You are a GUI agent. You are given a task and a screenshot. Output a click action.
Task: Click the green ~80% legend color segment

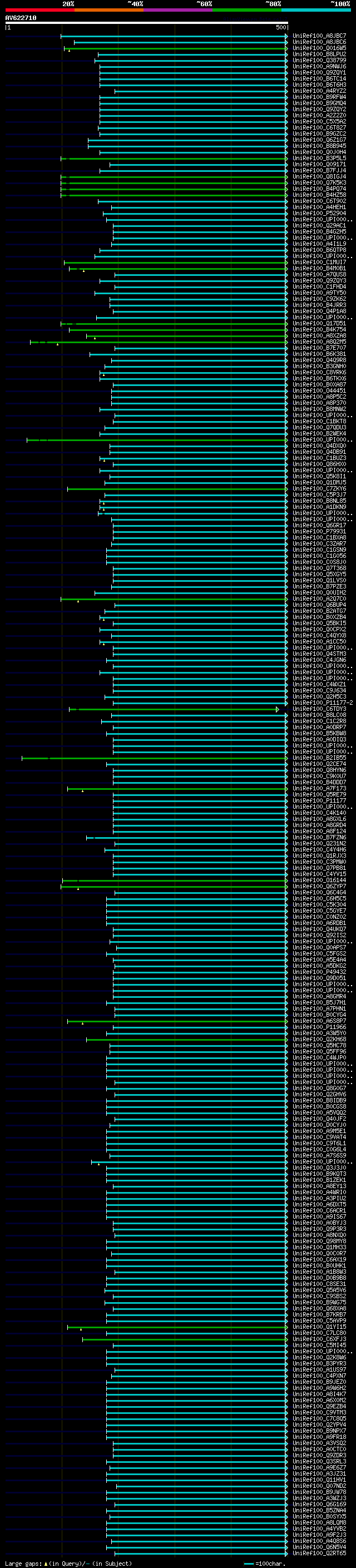[x=247, y=10]
